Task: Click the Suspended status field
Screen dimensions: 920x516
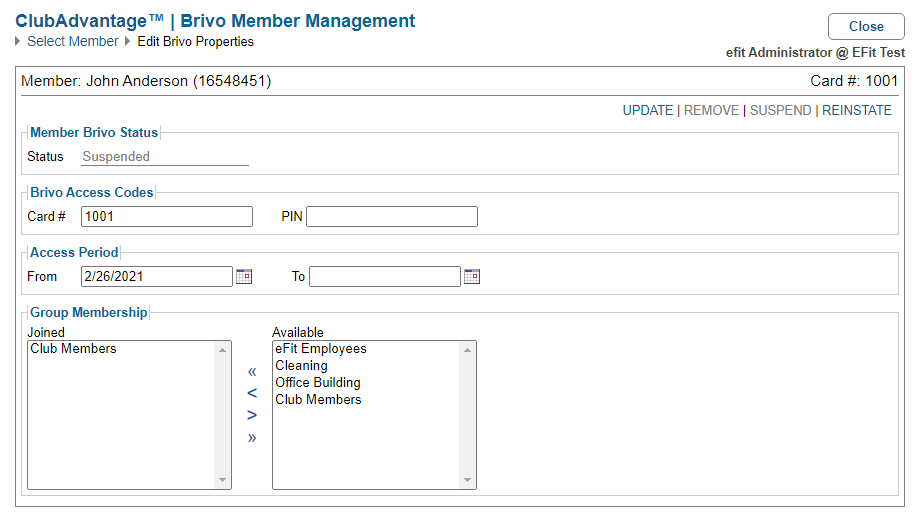Action: pyautogui.click(x=165, y=157)
